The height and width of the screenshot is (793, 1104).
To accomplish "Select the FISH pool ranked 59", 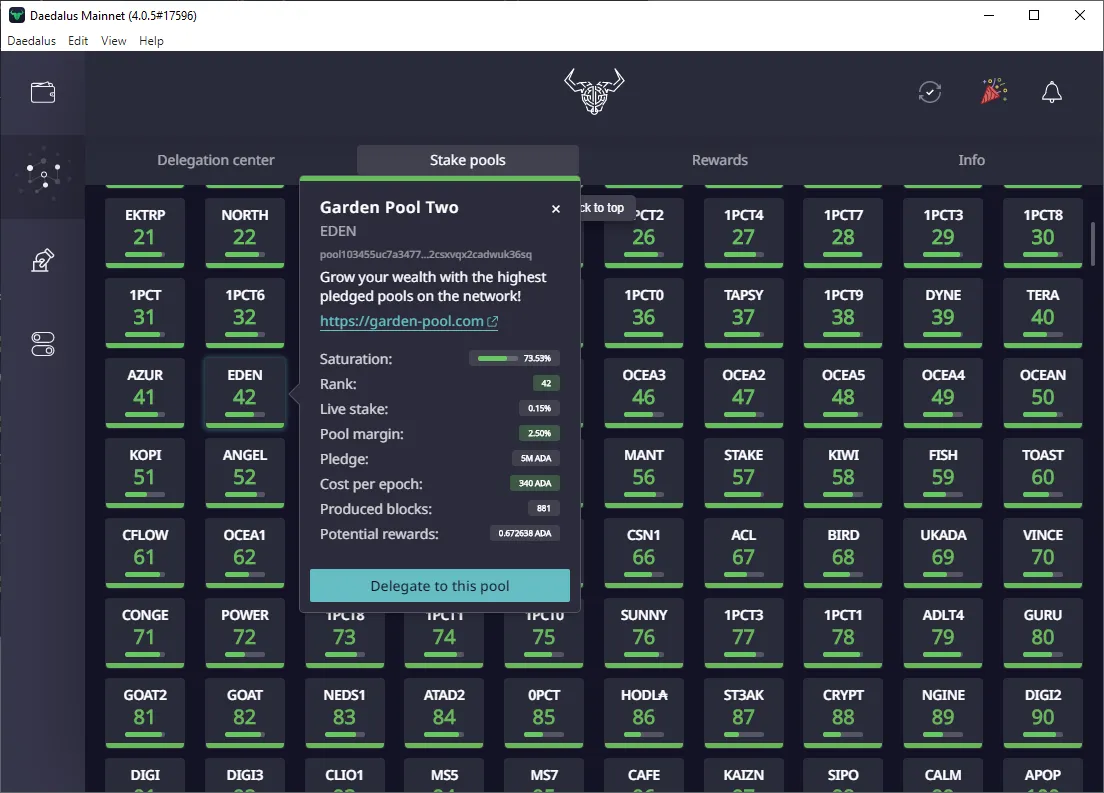I will 943,473.
